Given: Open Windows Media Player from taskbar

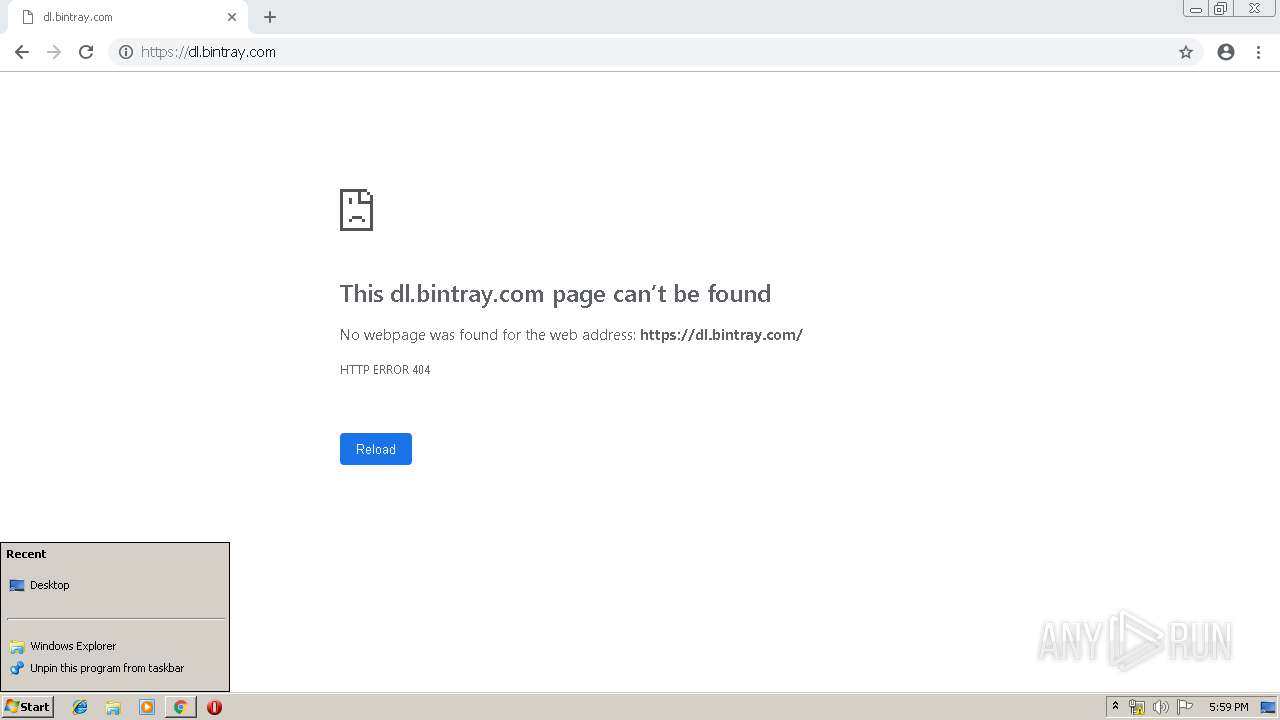Looking at the screenshot, I should pyautogui.click(x=147, y=707).
